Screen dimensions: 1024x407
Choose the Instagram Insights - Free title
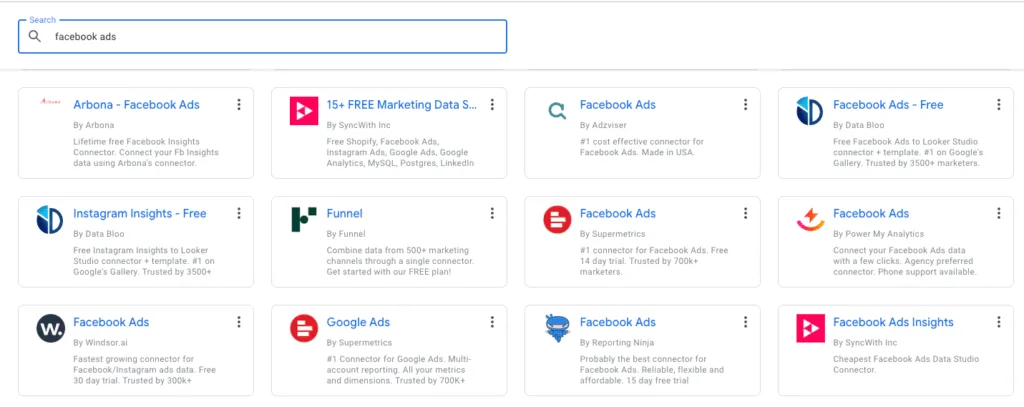coord(139,213)
